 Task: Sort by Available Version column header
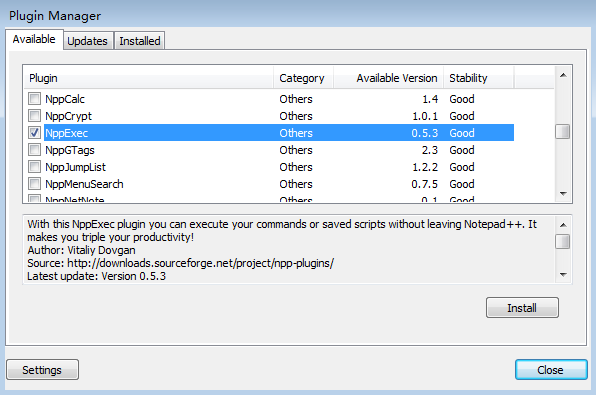(388, 78)
